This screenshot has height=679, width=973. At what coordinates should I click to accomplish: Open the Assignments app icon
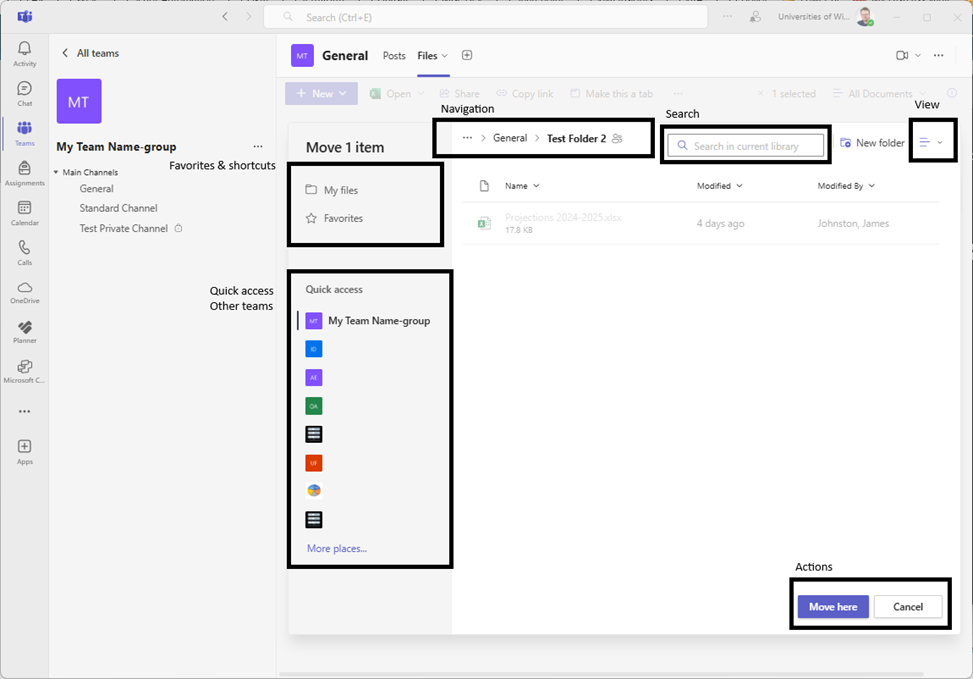click(x=24, y=172)
